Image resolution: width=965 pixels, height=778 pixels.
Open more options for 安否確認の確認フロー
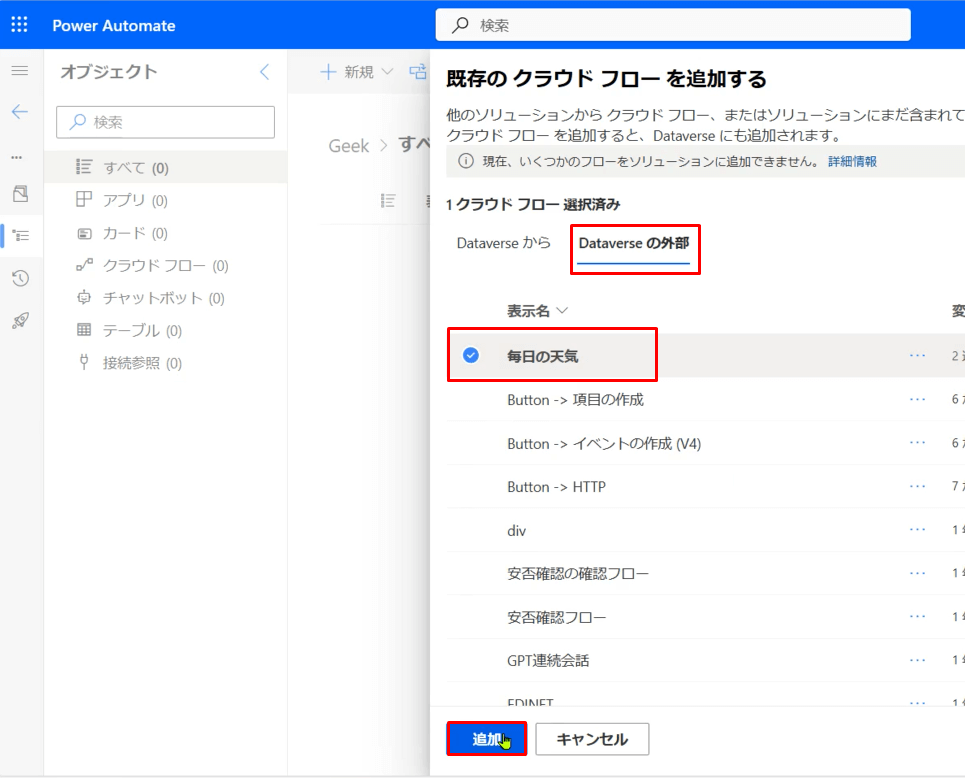tap(918, 574)
